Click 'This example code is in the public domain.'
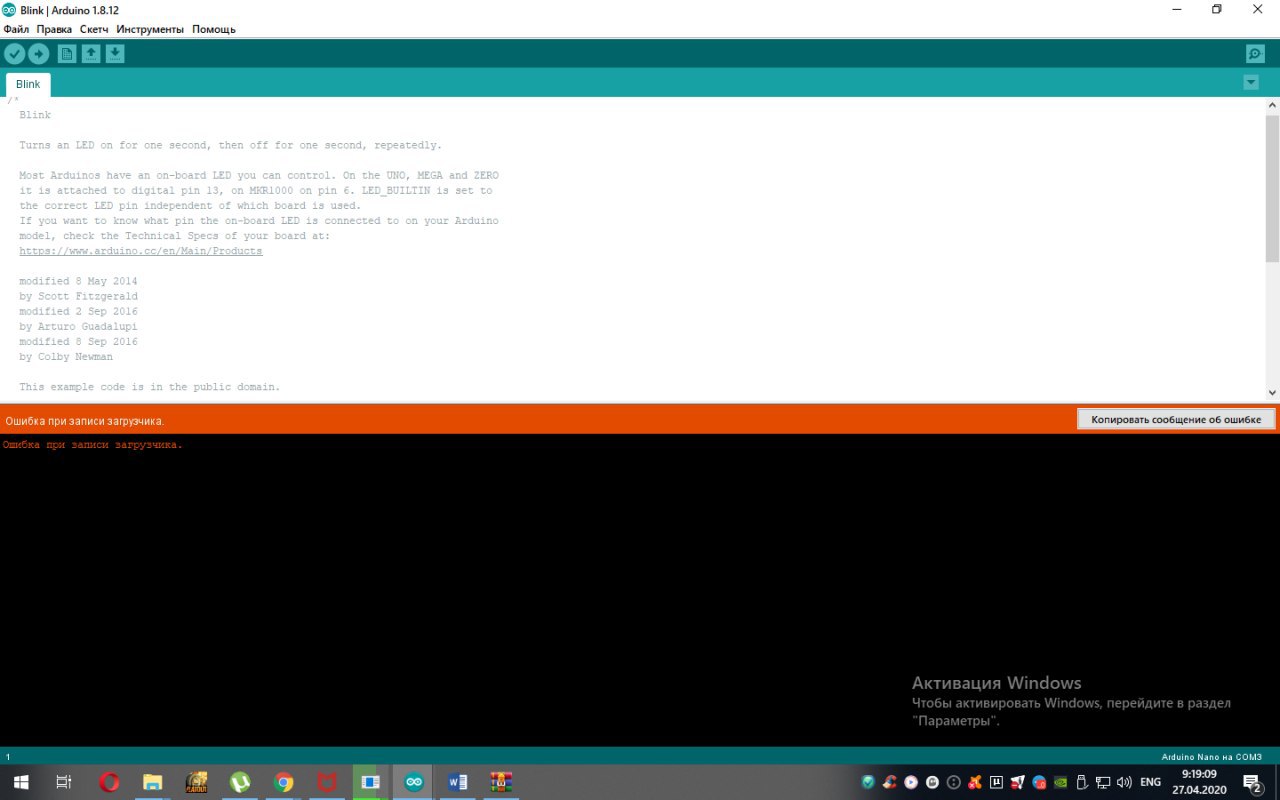This screenshot has width=1280, height=800. click(150, 386)
